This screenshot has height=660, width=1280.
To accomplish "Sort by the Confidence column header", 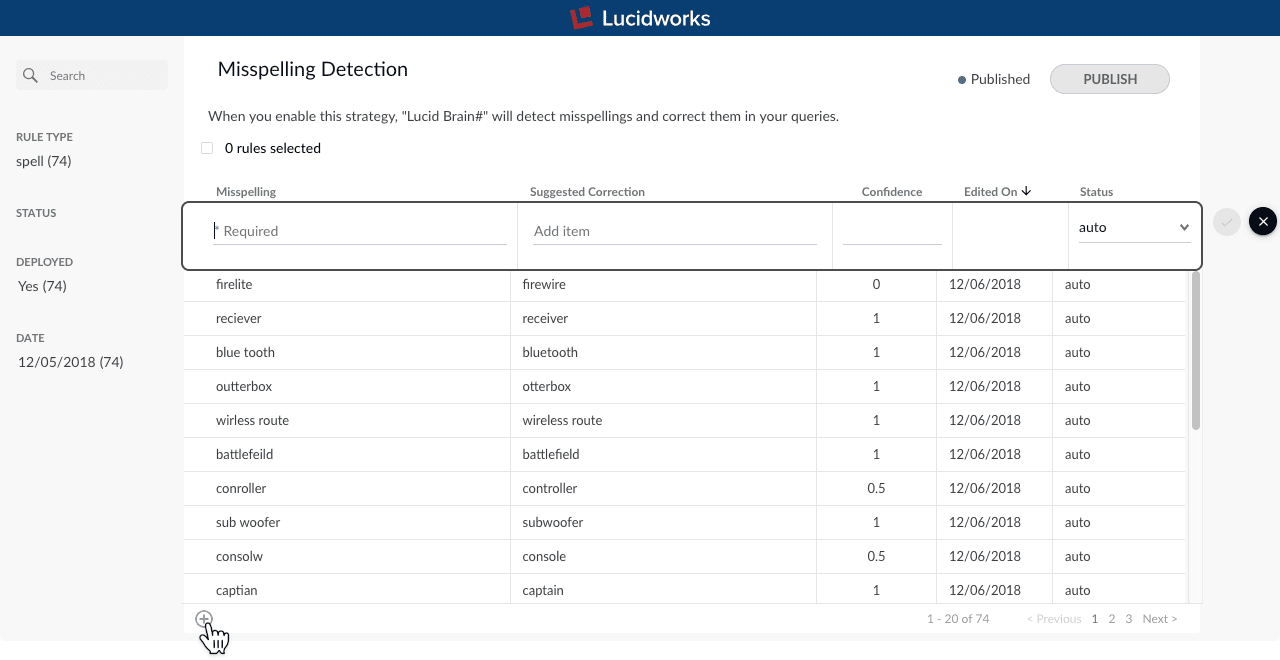I will [x=892, y=192].
